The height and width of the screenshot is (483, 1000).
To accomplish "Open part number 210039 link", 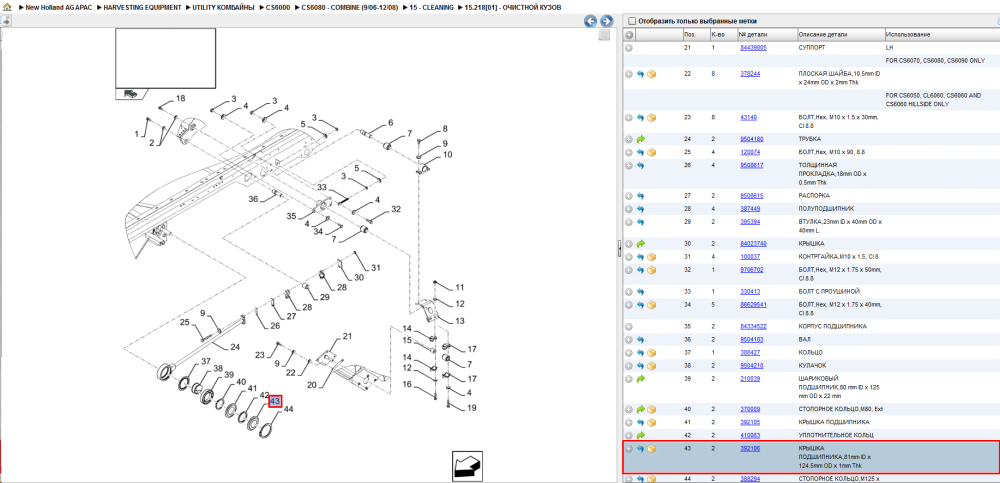I will point(750,378).
